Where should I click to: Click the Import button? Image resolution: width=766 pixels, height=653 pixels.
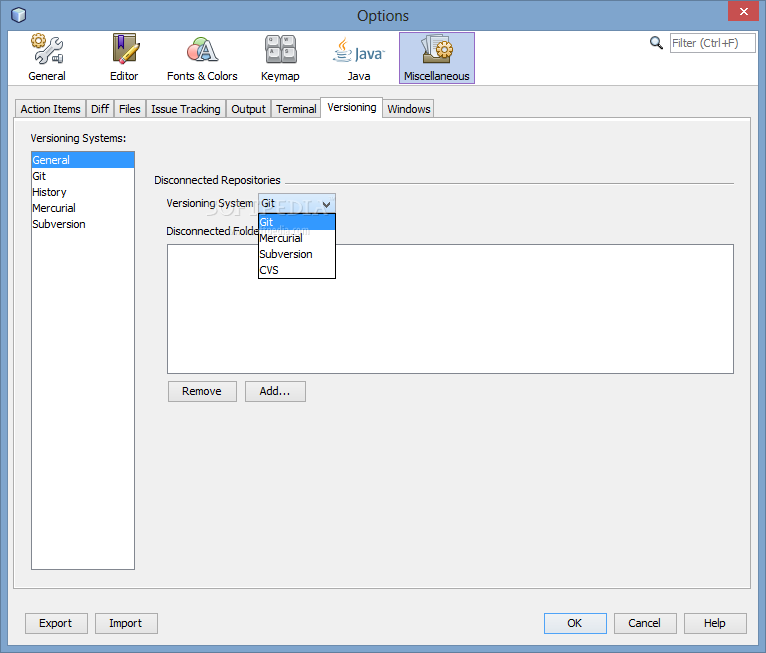126,623
